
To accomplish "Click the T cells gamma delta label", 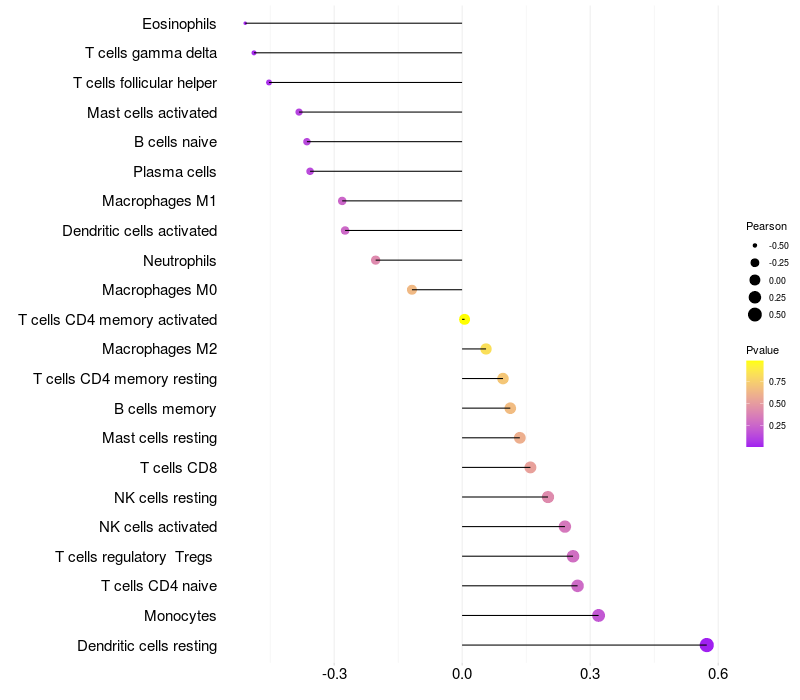I will tap(151, 53).
